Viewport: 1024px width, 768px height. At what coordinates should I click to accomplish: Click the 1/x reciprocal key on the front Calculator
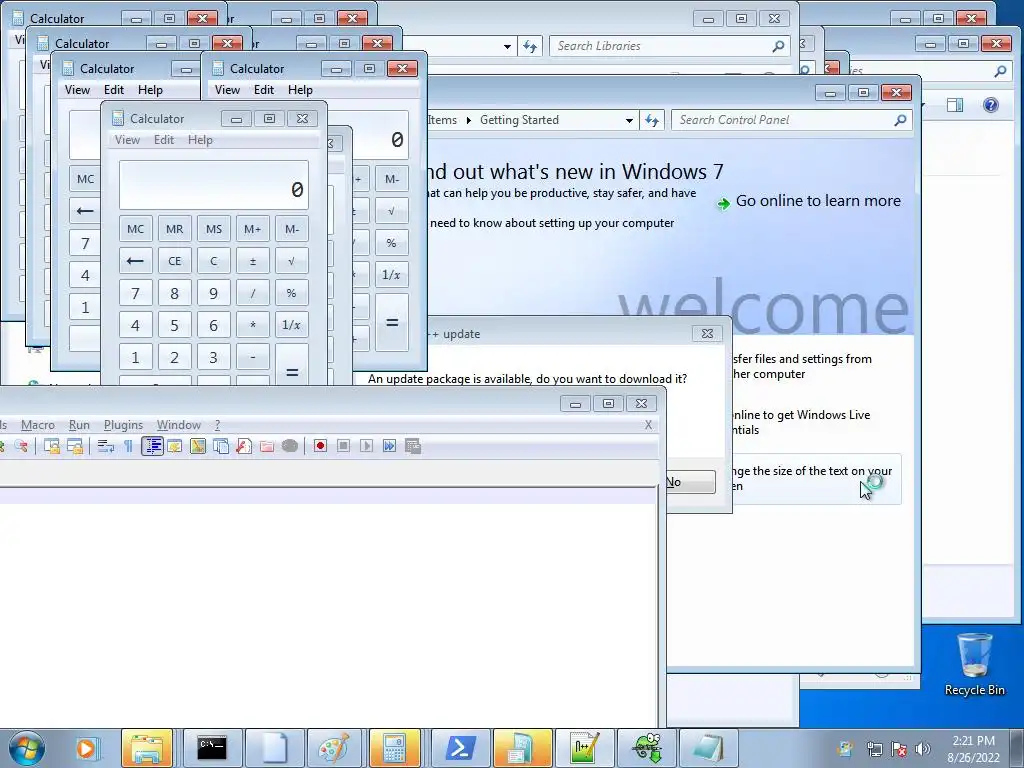[291, 325]
